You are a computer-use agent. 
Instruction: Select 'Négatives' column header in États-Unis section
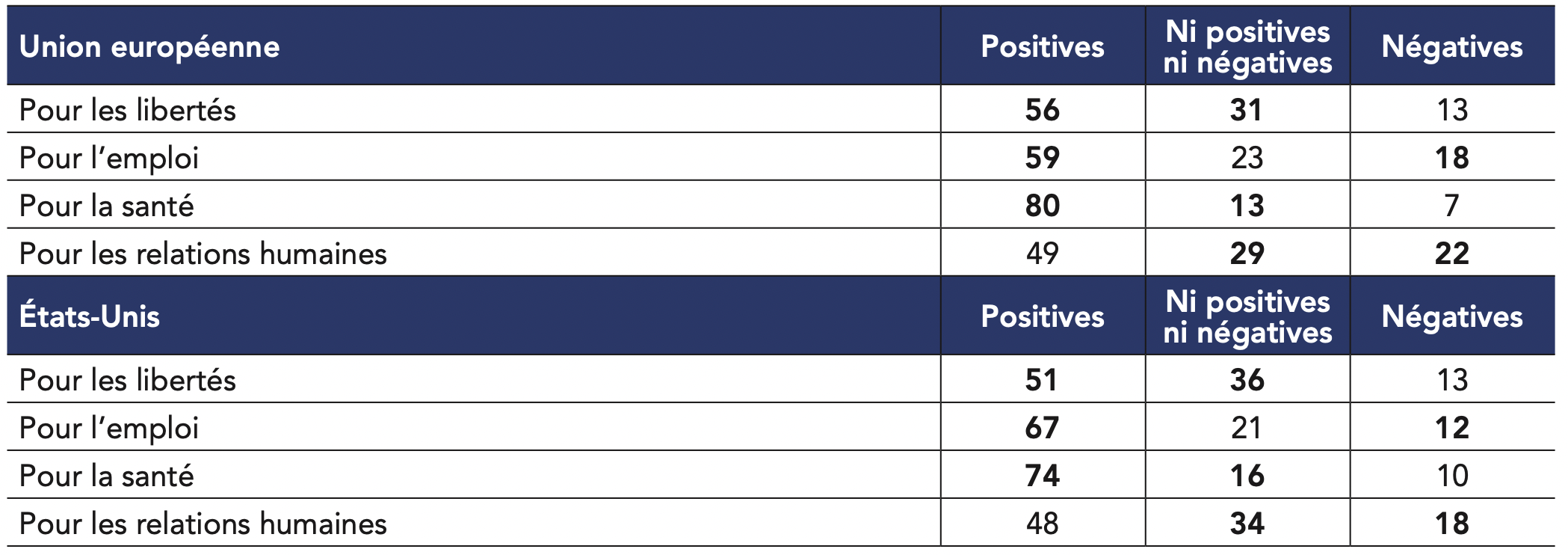click(x=1451, y=316)
